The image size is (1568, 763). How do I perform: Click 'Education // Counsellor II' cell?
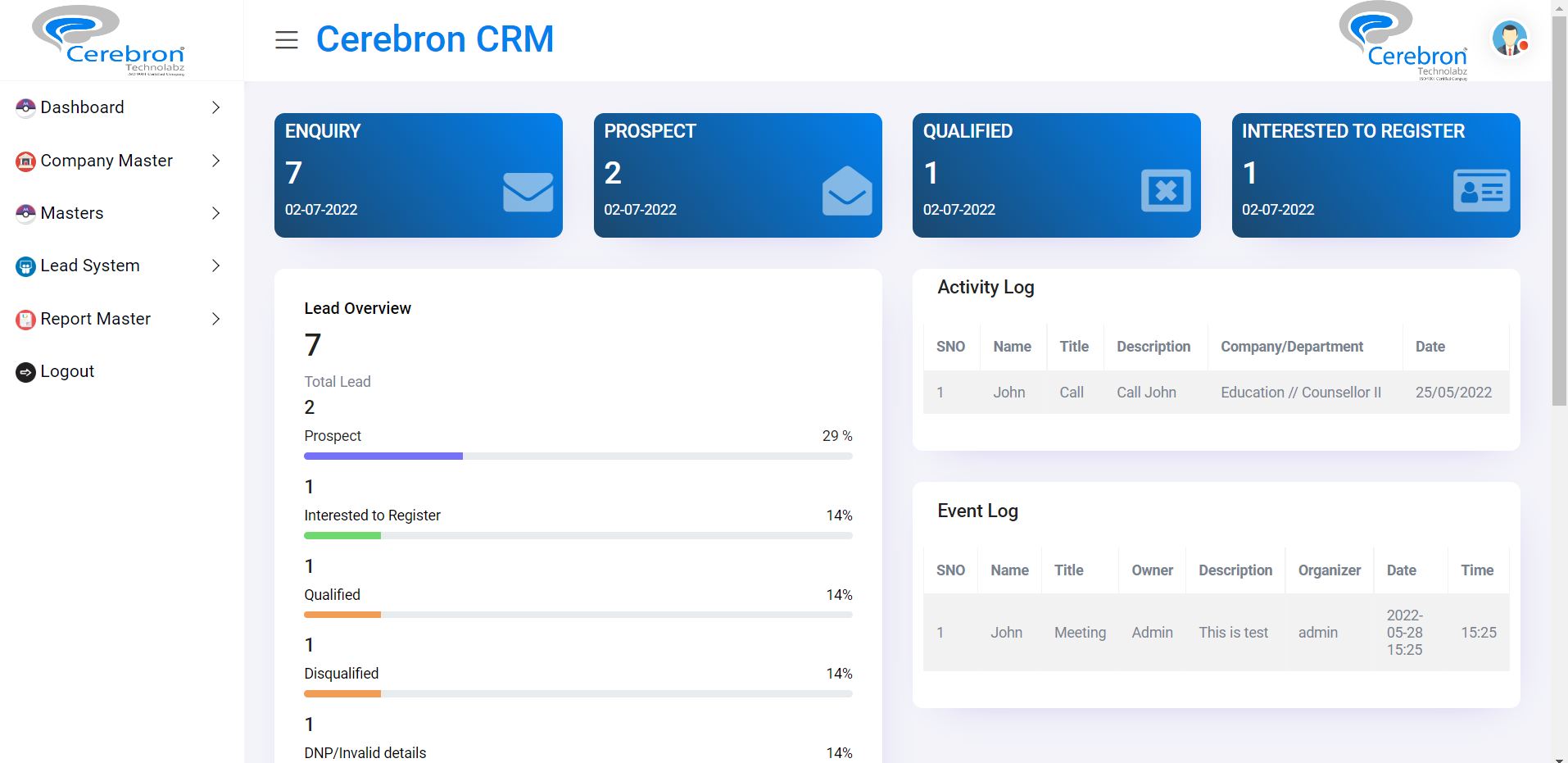[1301, 393]
